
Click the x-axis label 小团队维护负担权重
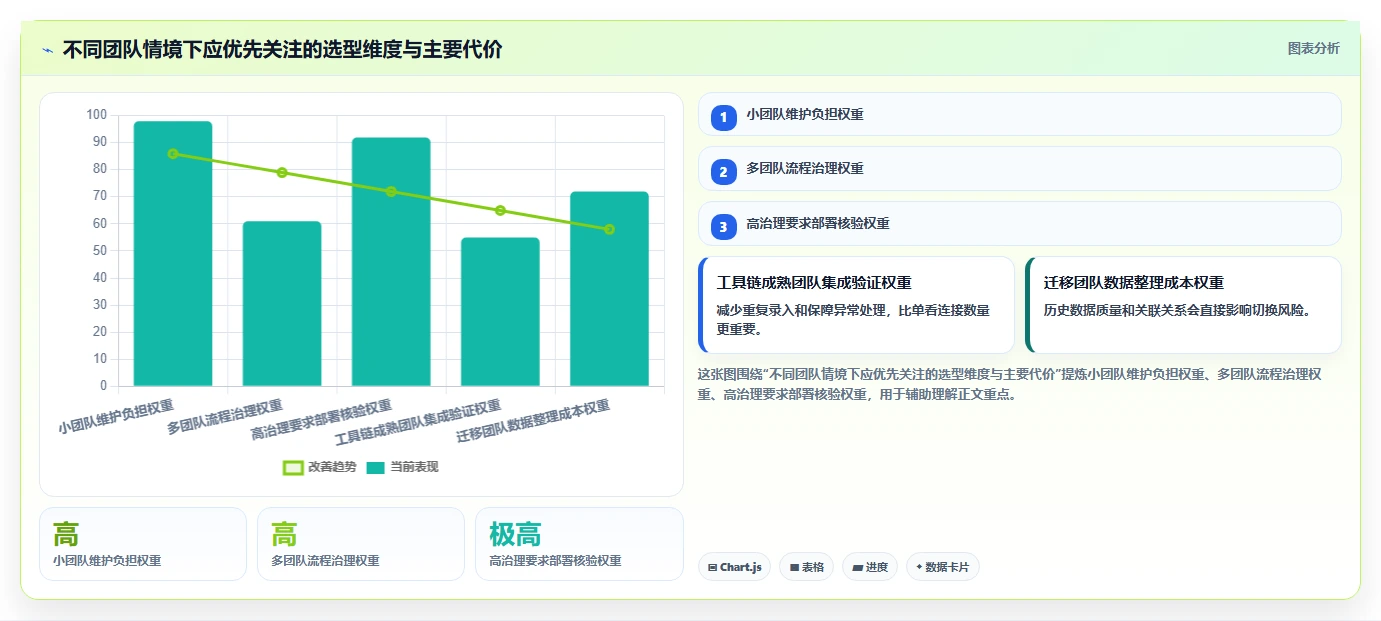tap(117, 416)
